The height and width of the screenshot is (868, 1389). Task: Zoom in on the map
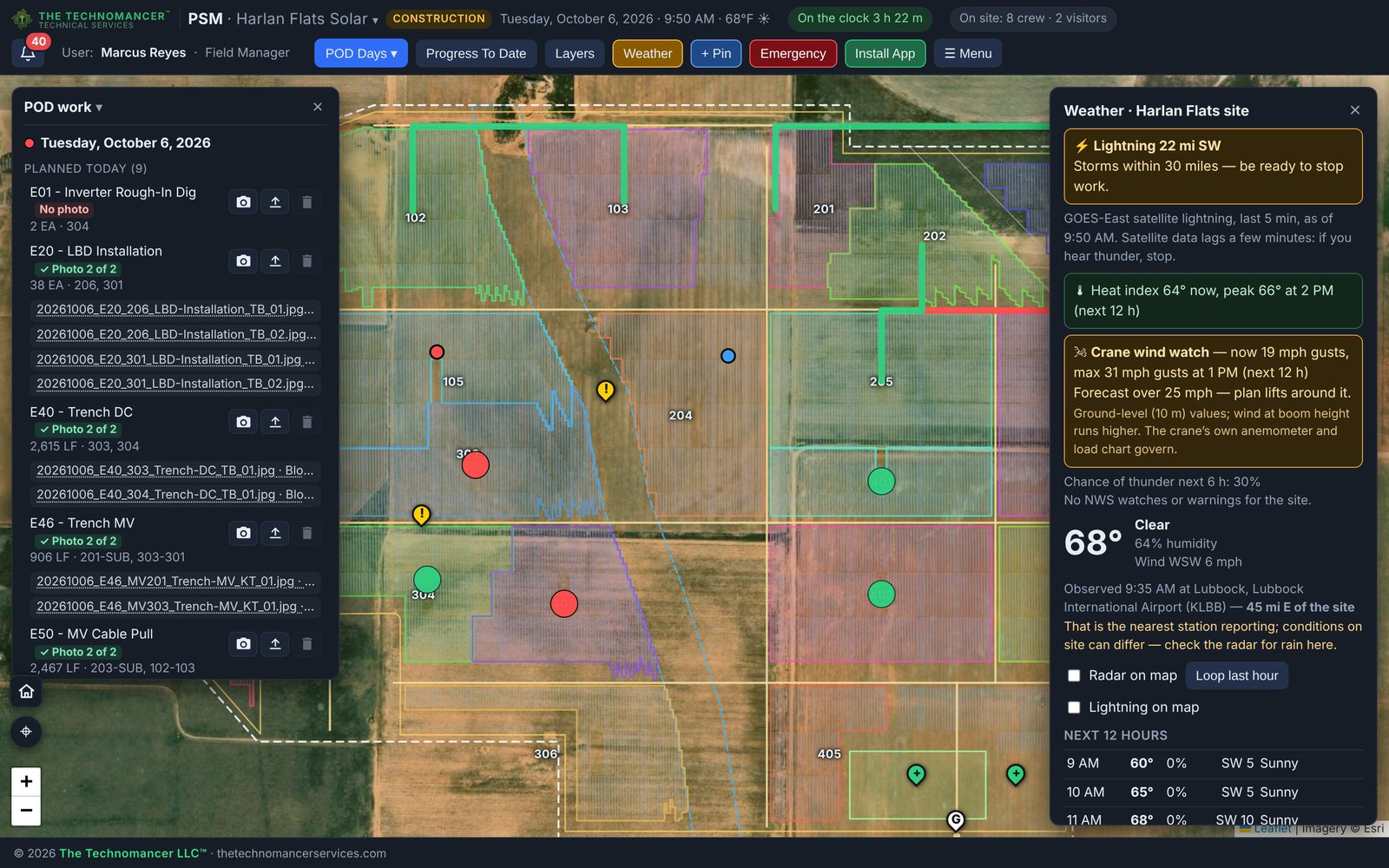26,781
